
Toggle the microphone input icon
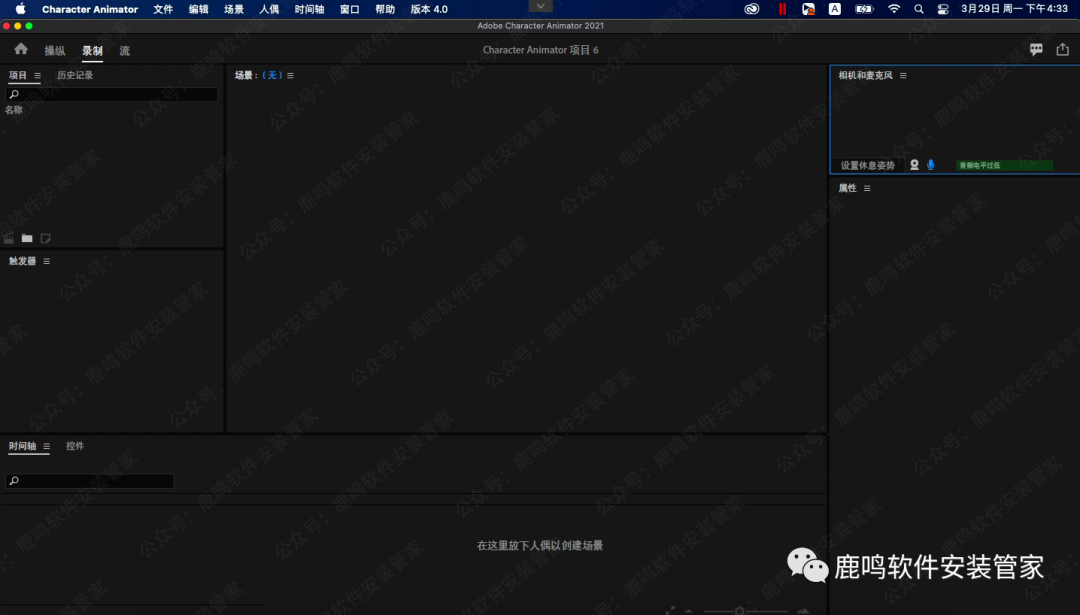(x=931, y=165)
